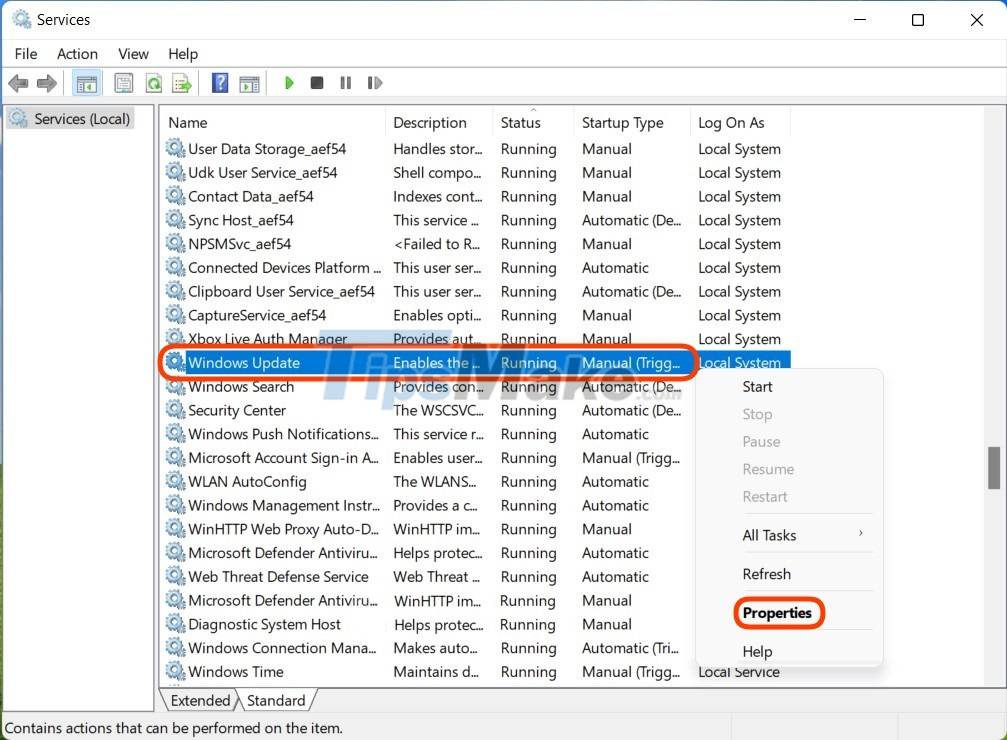Expand the All Tasks submenu

770,535
